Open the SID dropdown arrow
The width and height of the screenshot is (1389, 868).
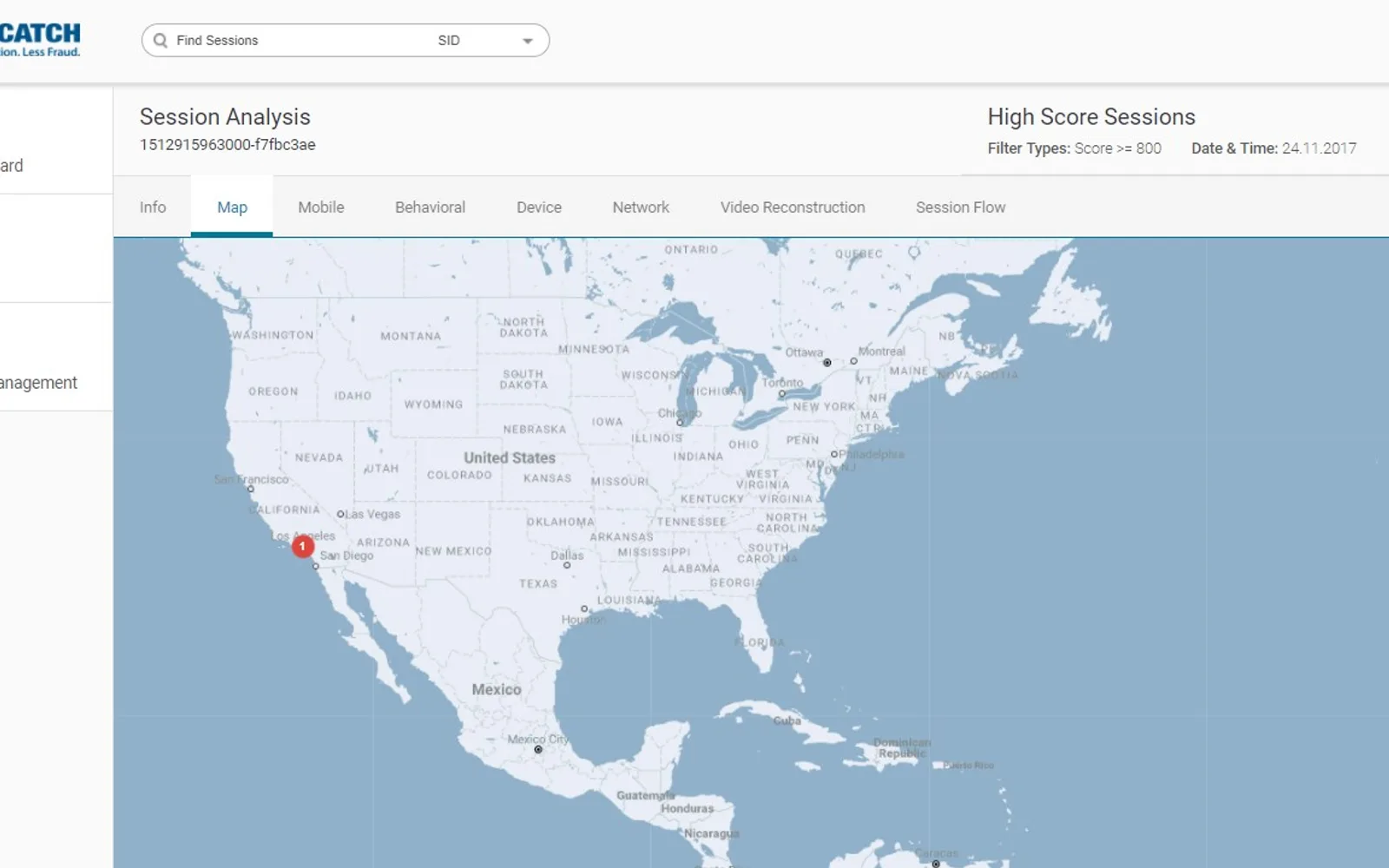point(527,41)
